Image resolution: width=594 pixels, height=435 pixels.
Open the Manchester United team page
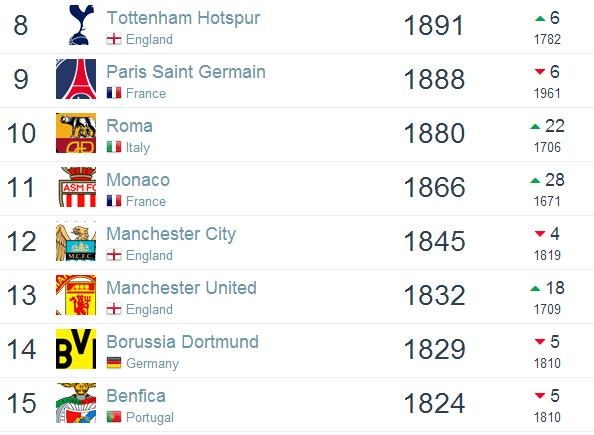[x=182, y=288]
